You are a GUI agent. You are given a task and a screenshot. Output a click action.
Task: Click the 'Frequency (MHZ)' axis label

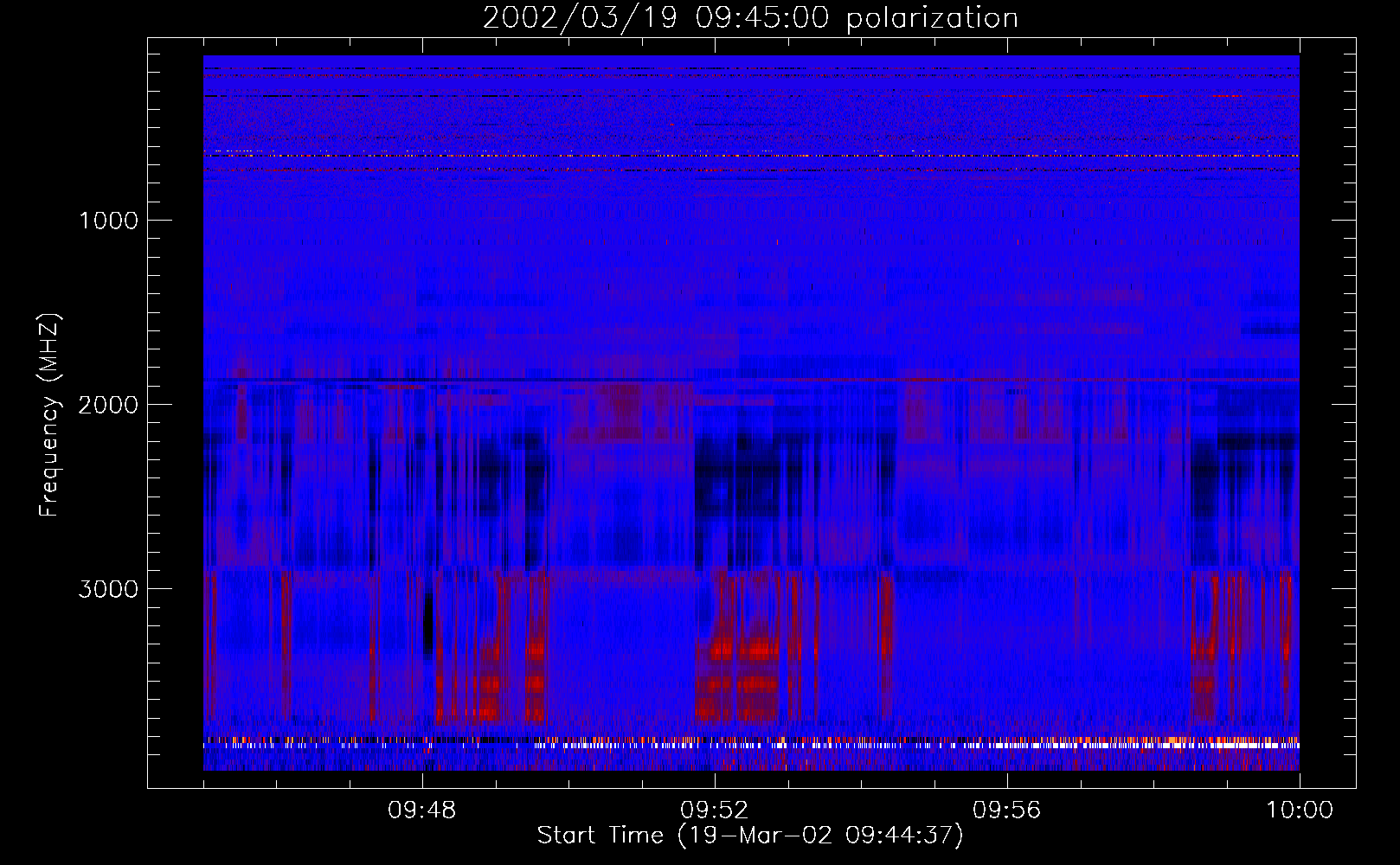point(49,415)
